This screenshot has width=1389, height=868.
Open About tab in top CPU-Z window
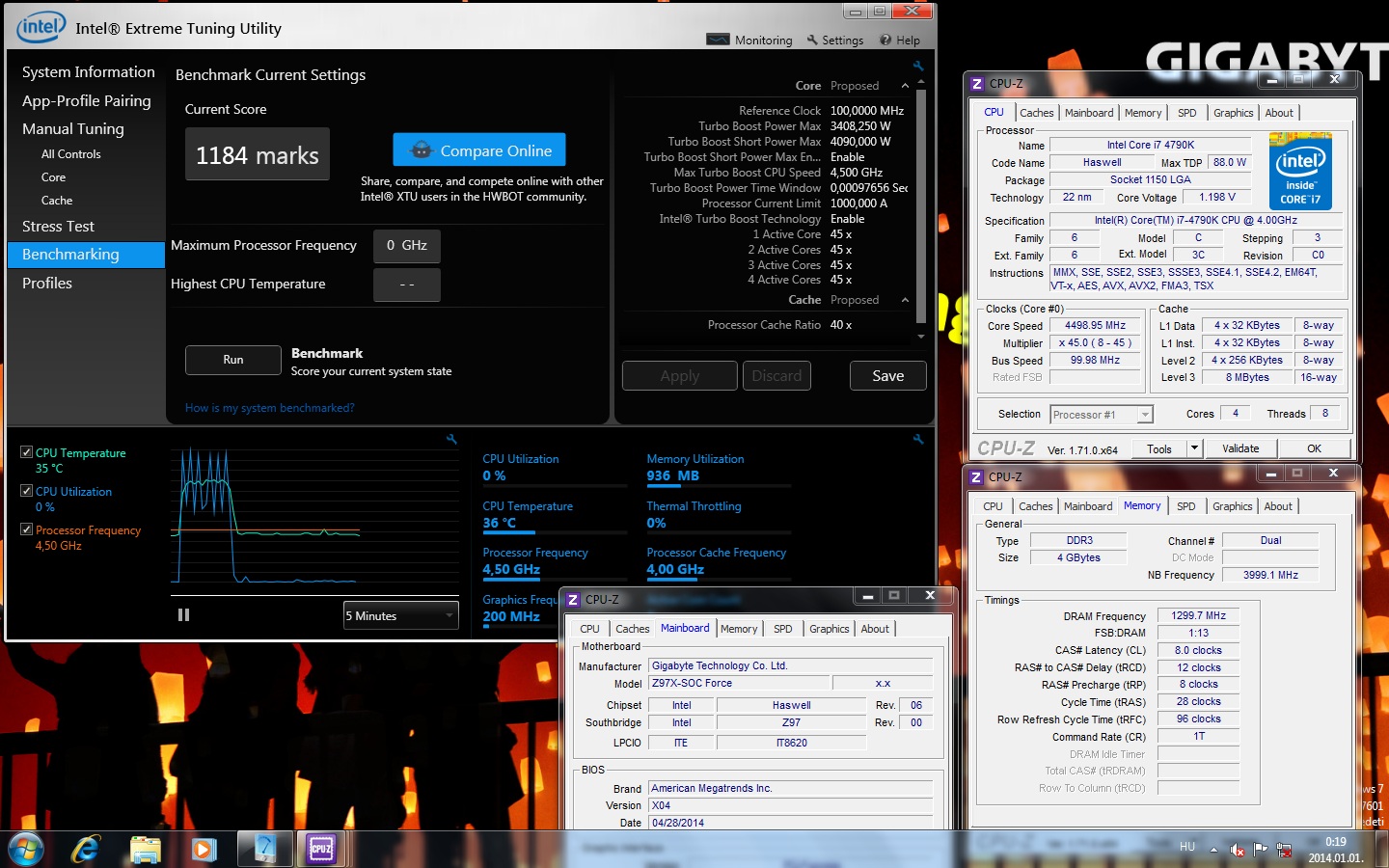[1279, 113]
